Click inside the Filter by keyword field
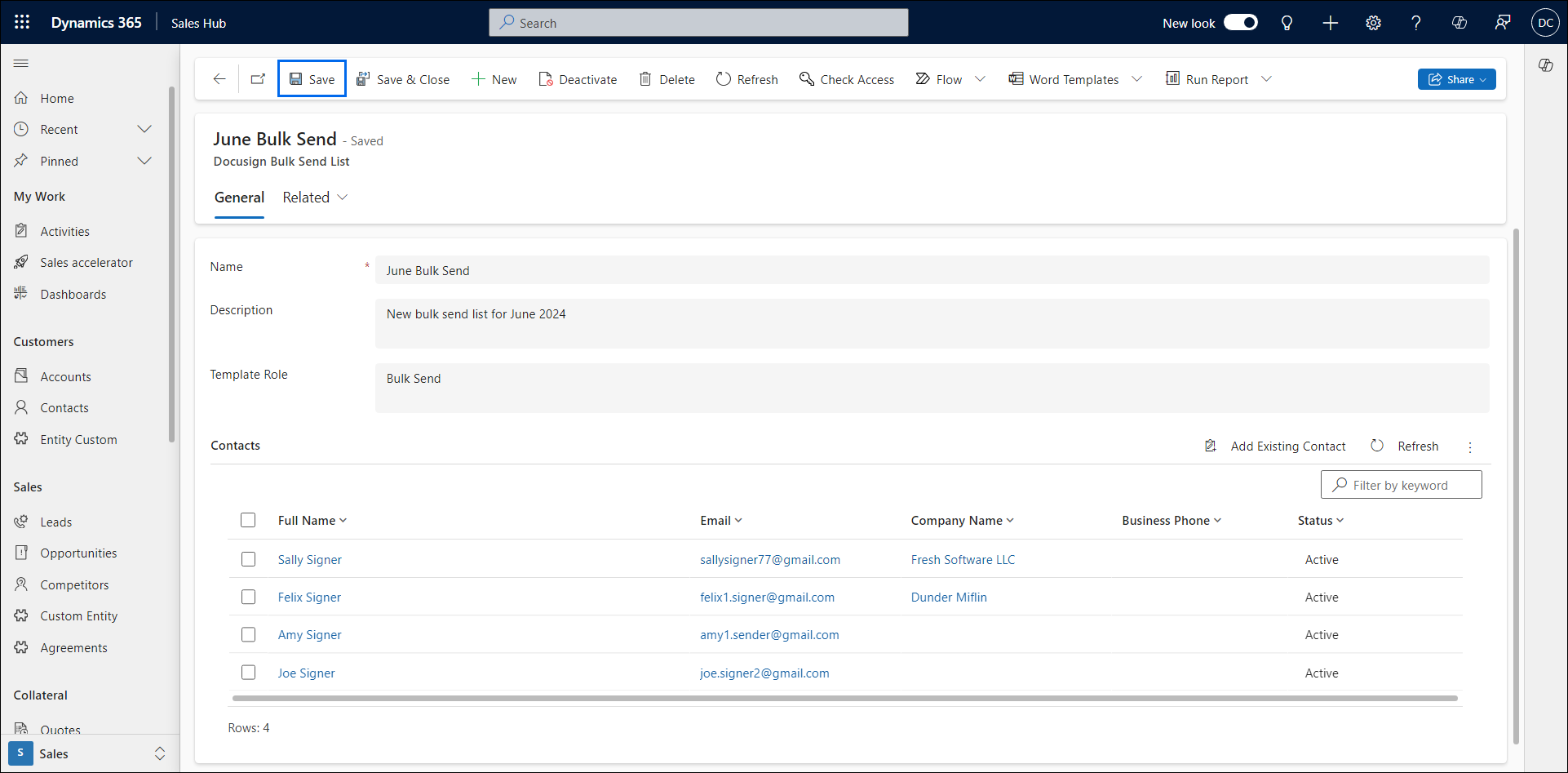The image size is (1568, 773). 1401,484
